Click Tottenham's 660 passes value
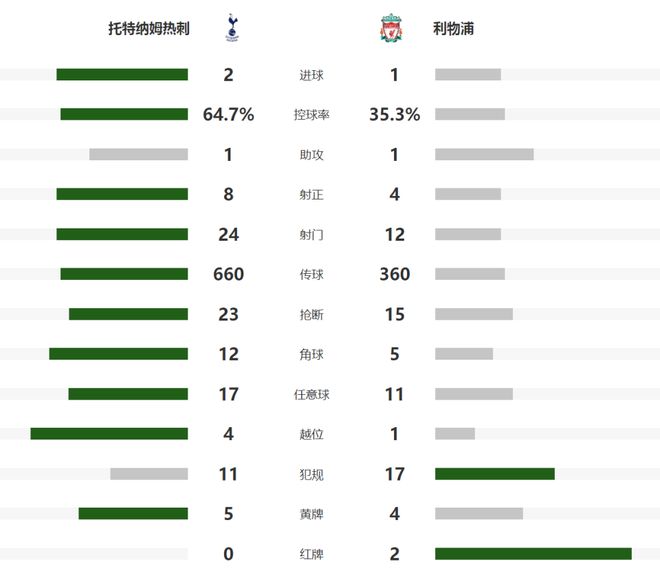This screenshot has width=660, height=575. click(x=229, y=274)
